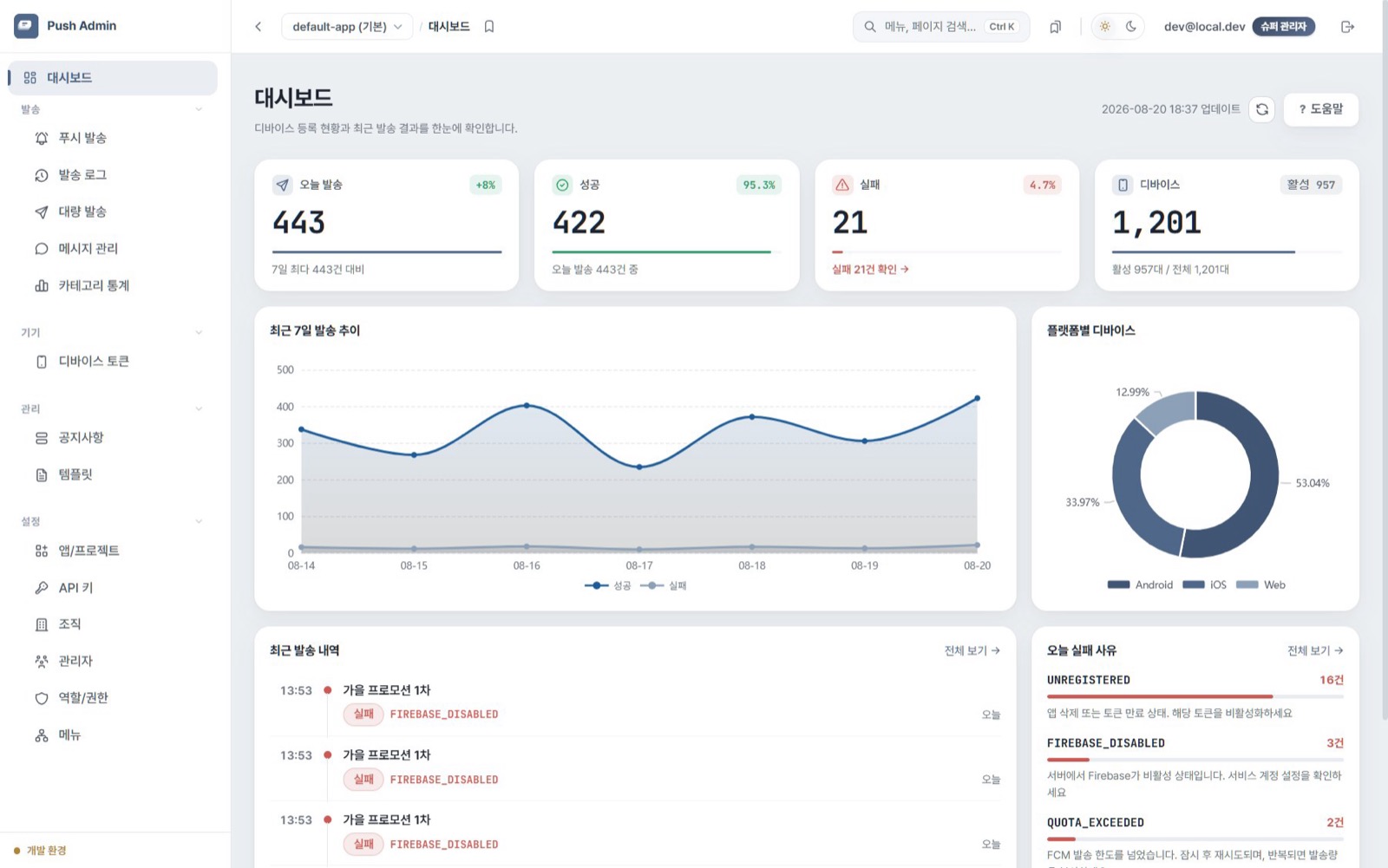Screen dimensions: 1388x868
Task: Collapse the 설정 sidebar section
Action: [x=199, y=521]
